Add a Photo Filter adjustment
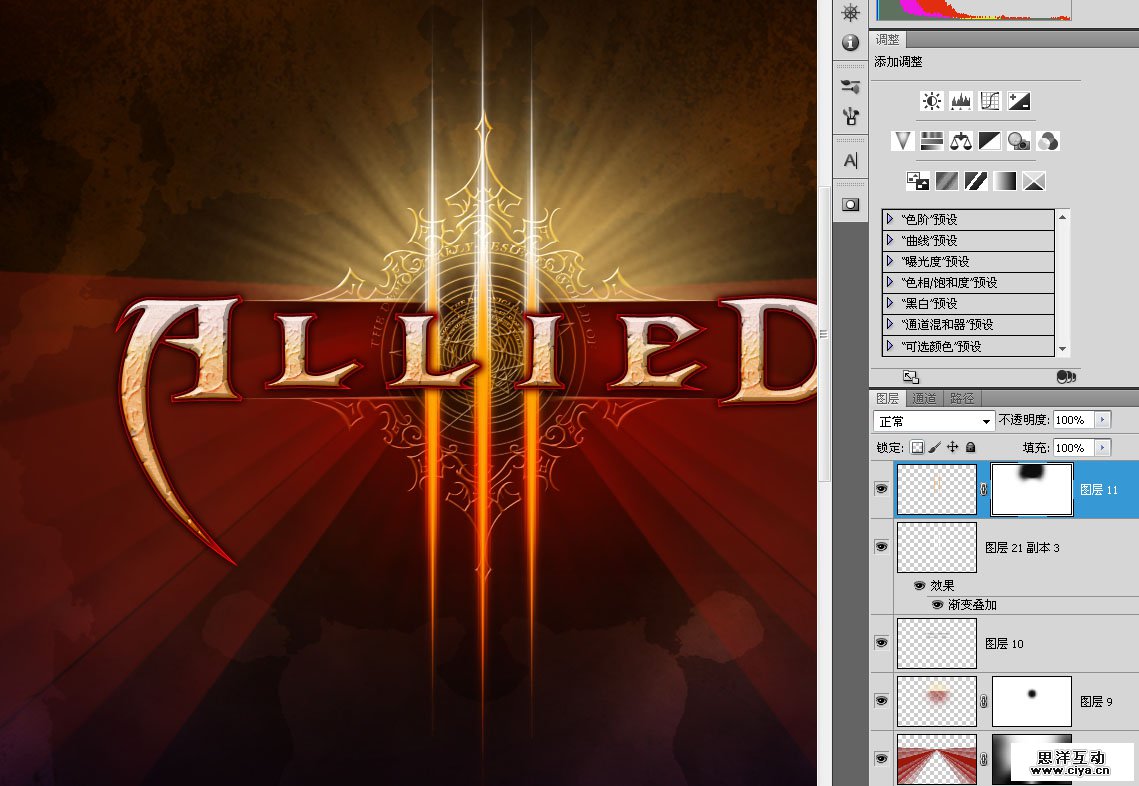This screenshot has width=1139, height=786. (1018, 140)
